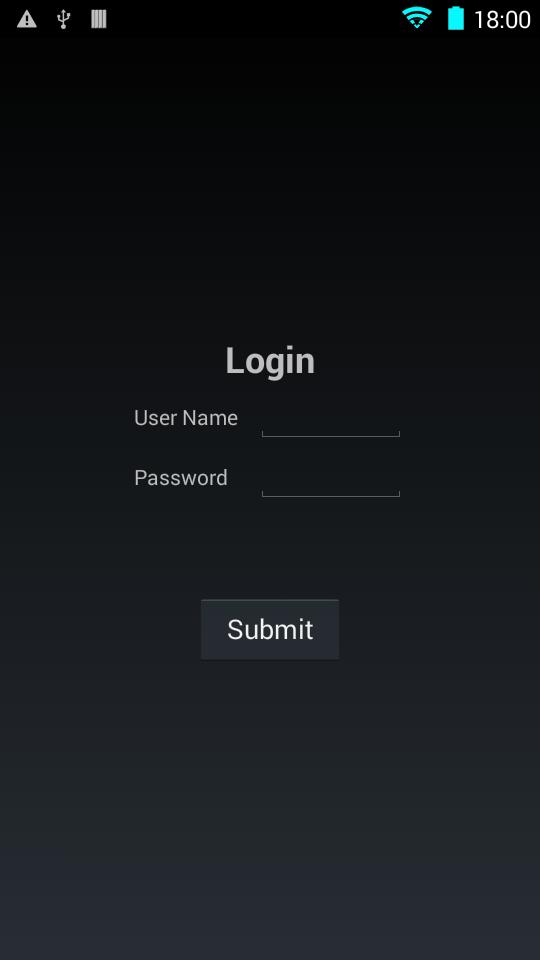Click the User Name label
Screen dimensions: 540x960
(x=186, y=418)
